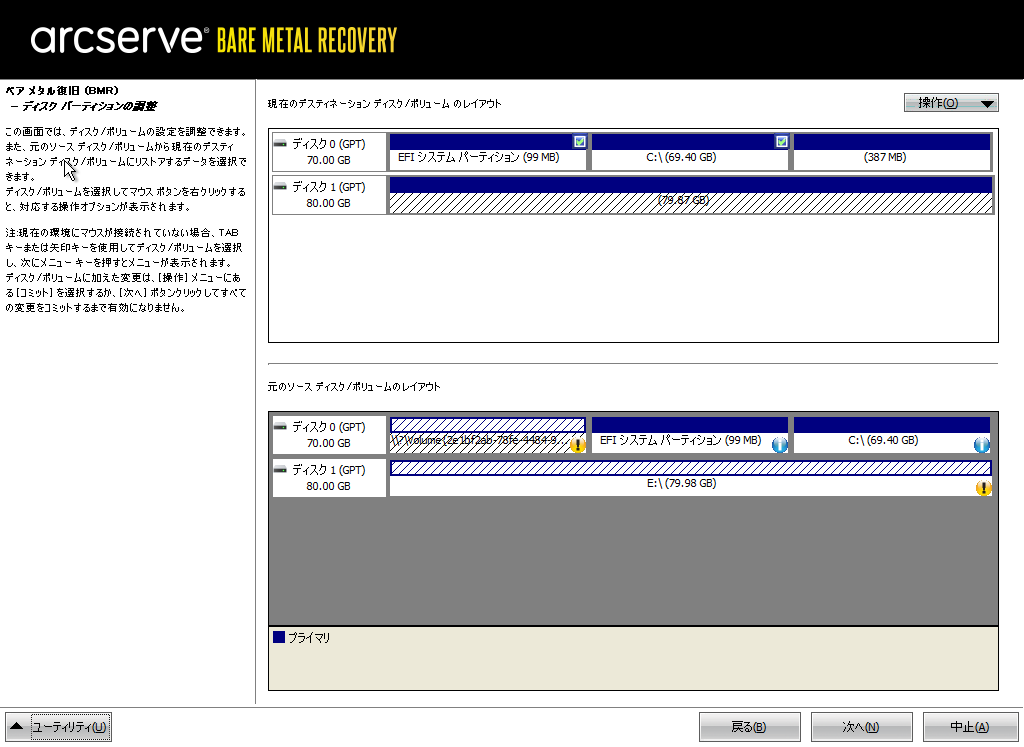Click the destination ディスク 0 (GPT) disk icon
The image size is (1024, 747).
tap(280, 144)
